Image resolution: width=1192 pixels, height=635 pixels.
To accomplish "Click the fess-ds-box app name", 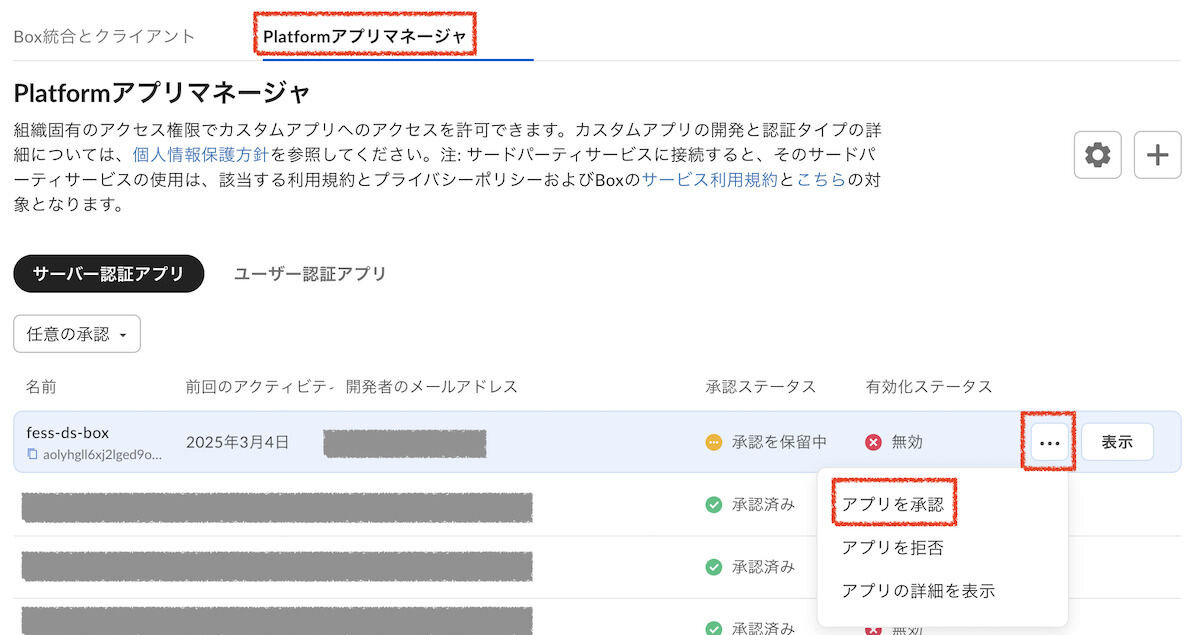I will click(x=68, y=433).
